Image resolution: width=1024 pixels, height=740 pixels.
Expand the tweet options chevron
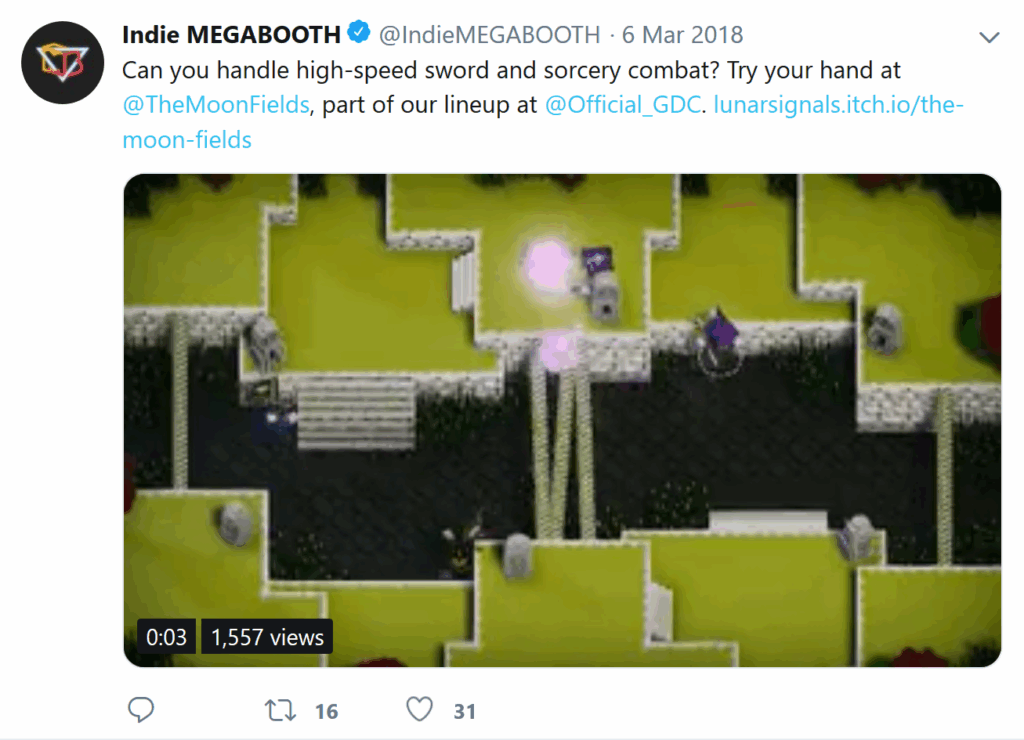pyautogui.click(x=989, y=37)
